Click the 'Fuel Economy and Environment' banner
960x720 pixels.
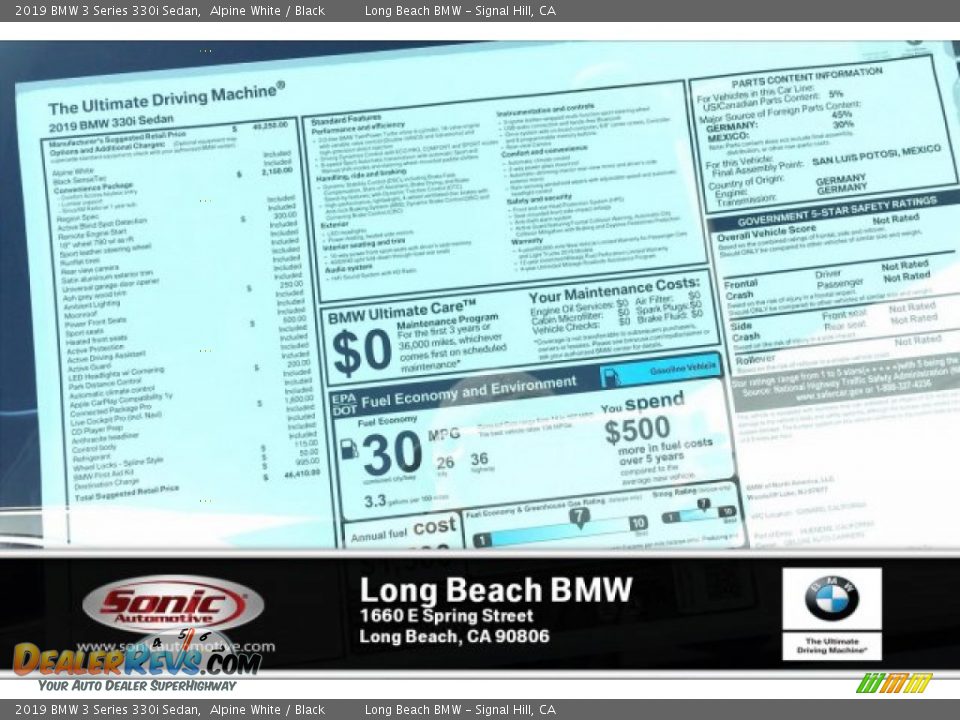click(468, 392)
